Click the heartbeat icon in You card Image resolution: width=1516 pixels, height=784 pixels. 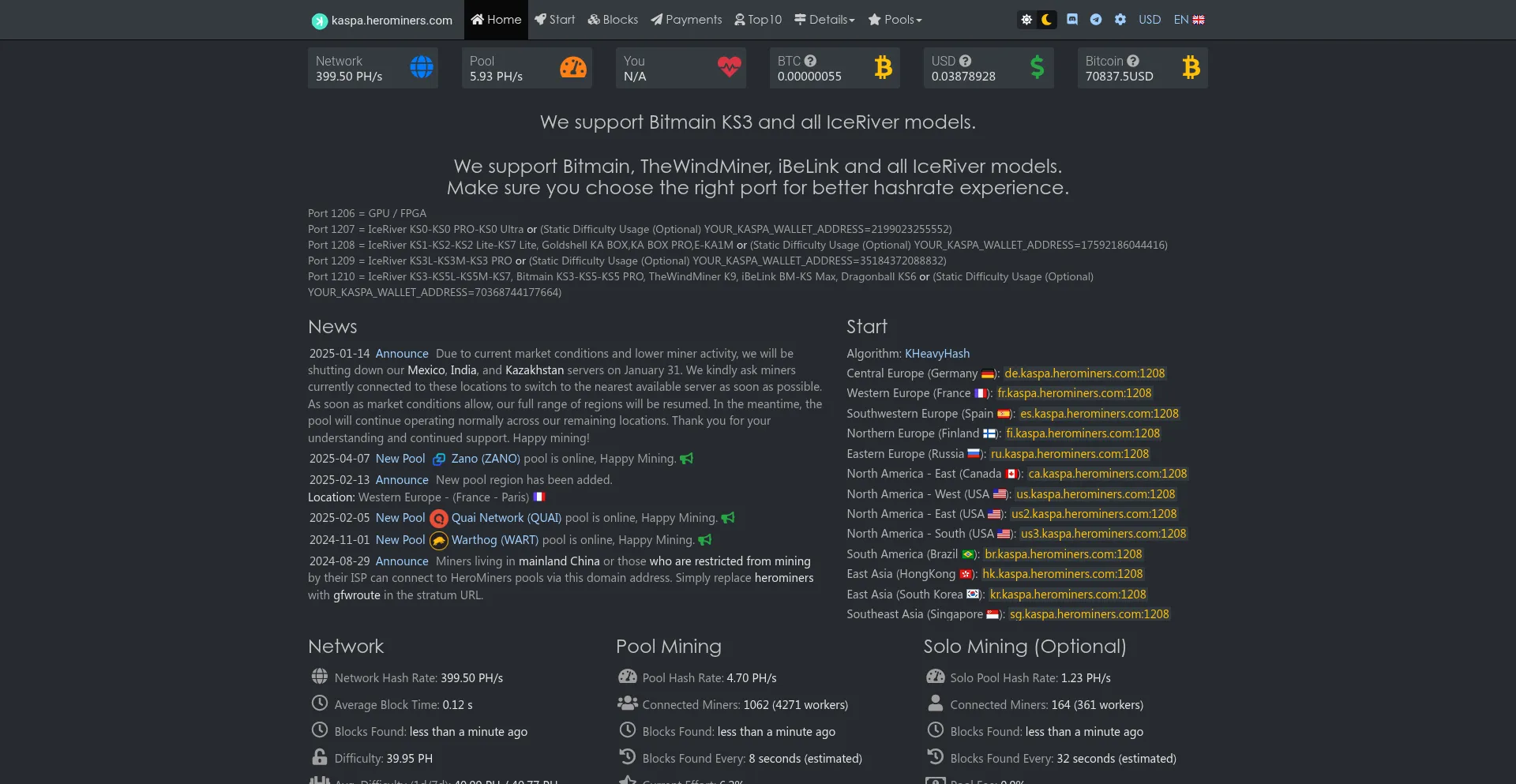(x=730, y=67)
